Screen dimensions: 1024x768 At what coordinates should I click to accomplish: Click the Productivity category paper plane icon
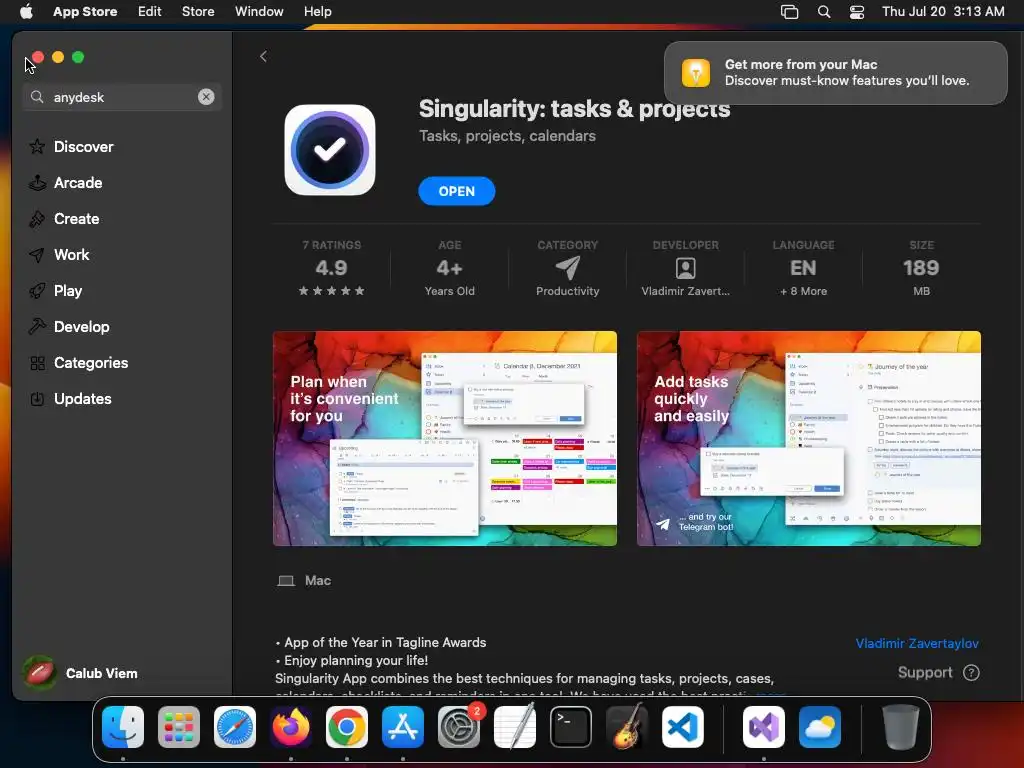568,267
